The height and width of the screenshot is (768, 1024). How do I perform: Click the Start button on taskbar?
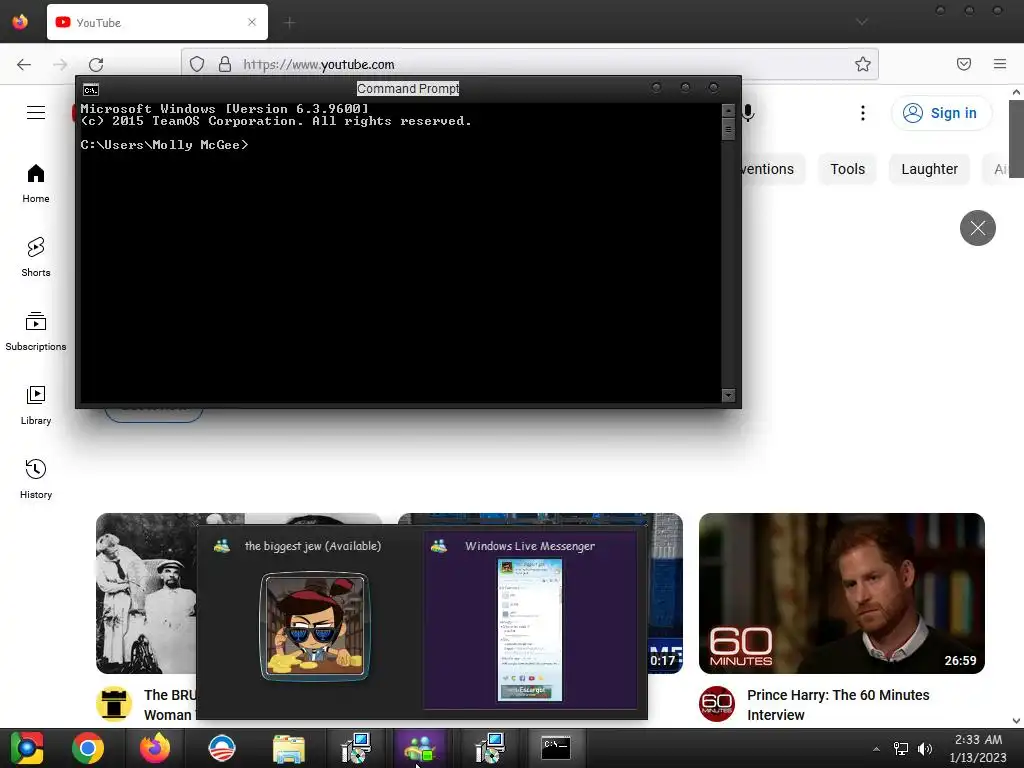26,748
